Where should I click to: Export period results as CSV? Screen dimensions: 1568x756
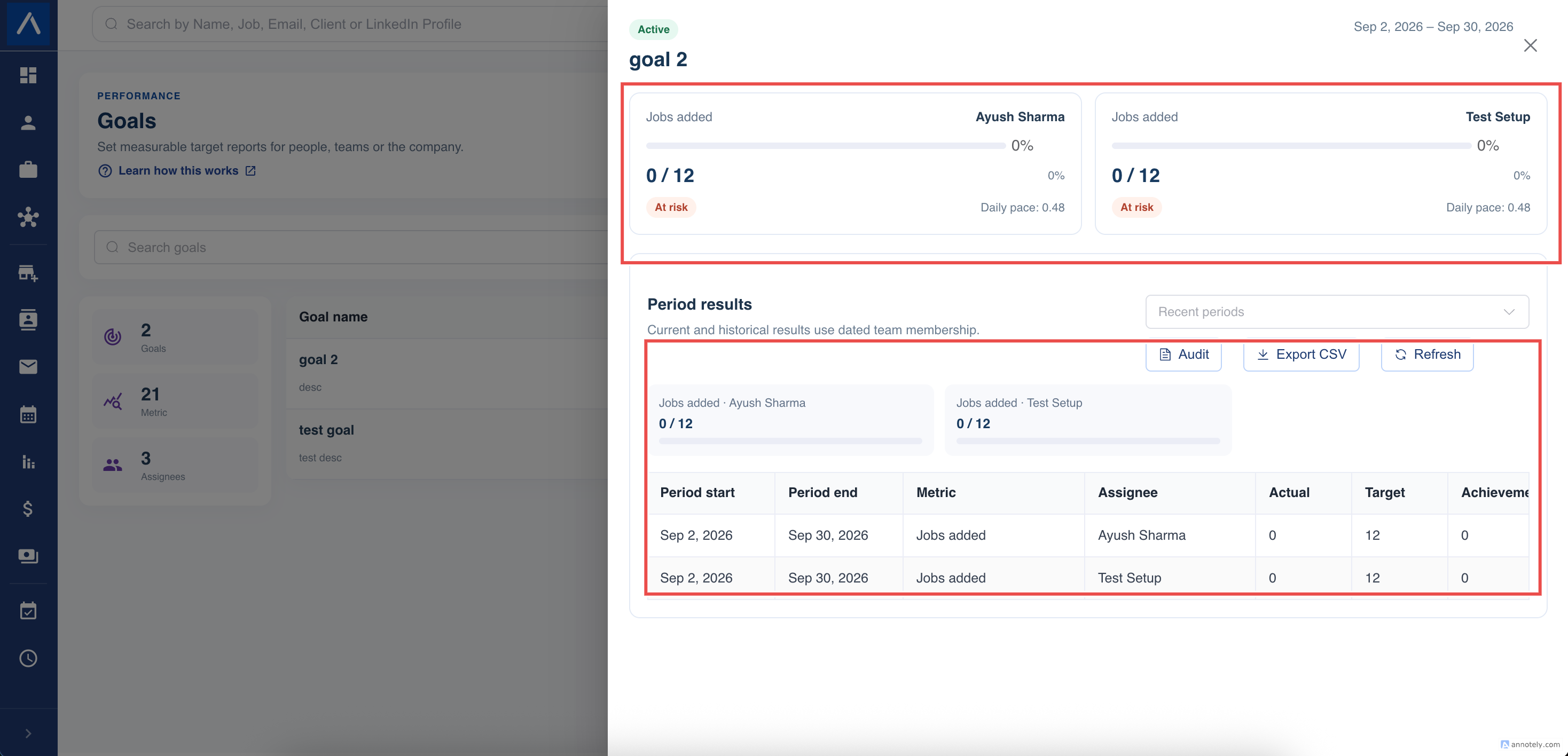tap(1301, 355)
